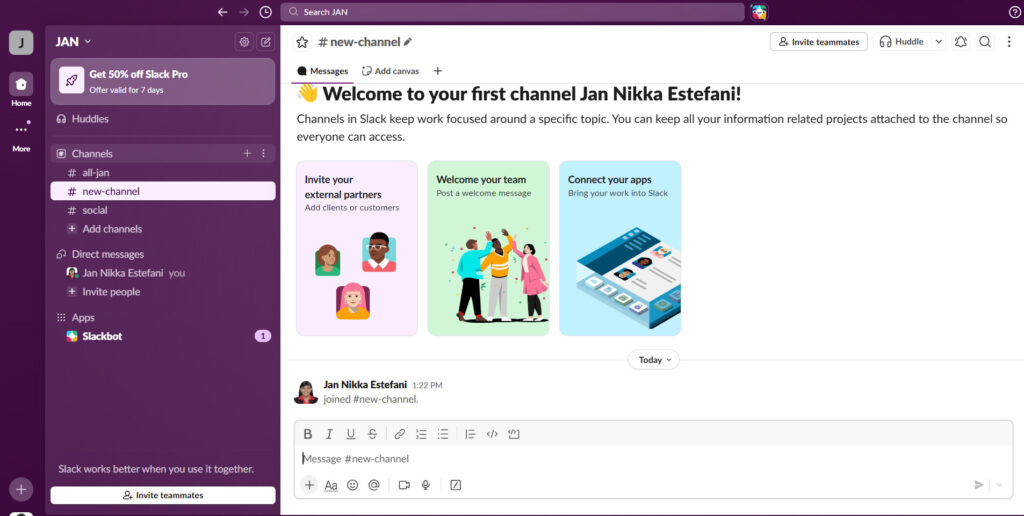Click the Jan Nikka Estefani message author name
The height and width of the screenshot is (516, 1024).
pos(365,385)
